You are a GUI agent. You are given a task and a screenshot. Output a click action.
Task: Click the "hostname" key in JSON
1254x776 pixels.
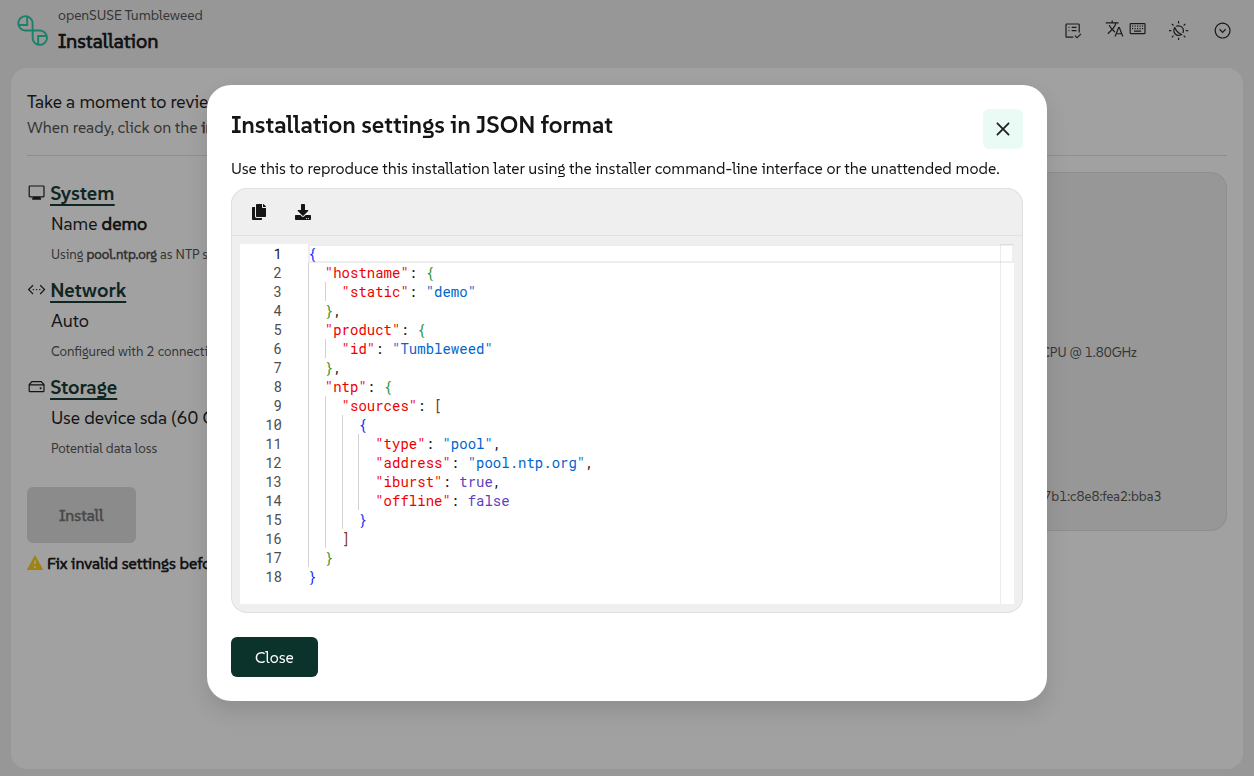click(x=367, y=273)
